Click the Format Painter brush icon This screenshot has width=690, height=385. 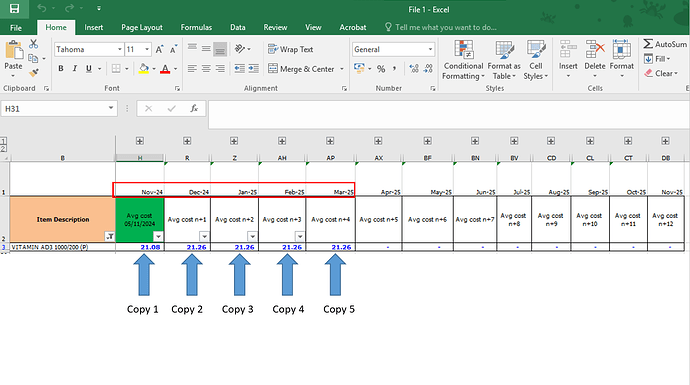pos(34,73)
